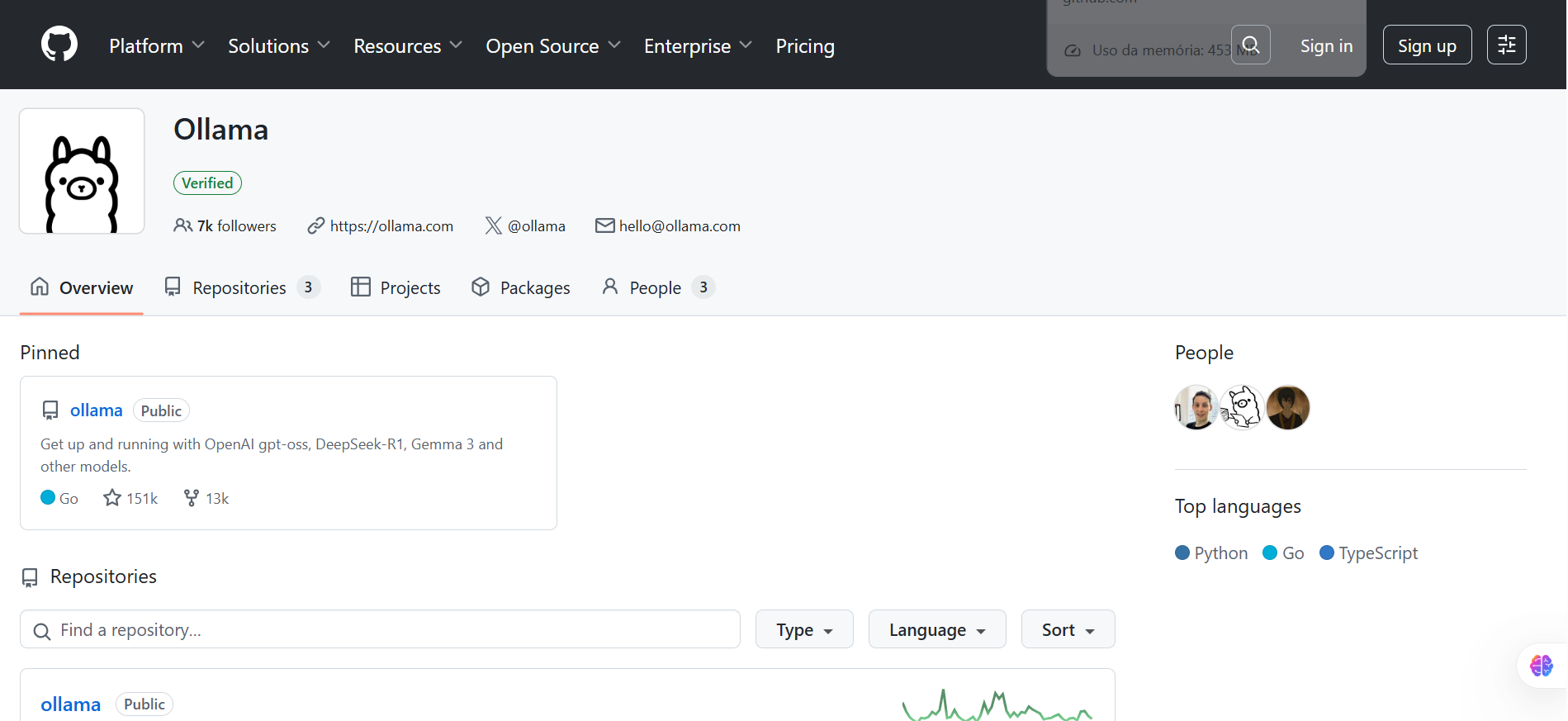The image size is (1568, 721).
Task: Select the Overview tab
Action: click(82, 287)
